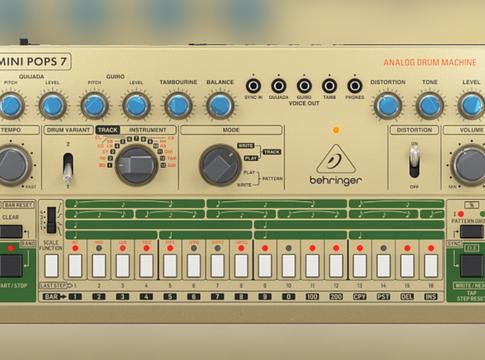Click the SYNC IN jack
Screen dimensions: 485x360
tap(253, 86)
